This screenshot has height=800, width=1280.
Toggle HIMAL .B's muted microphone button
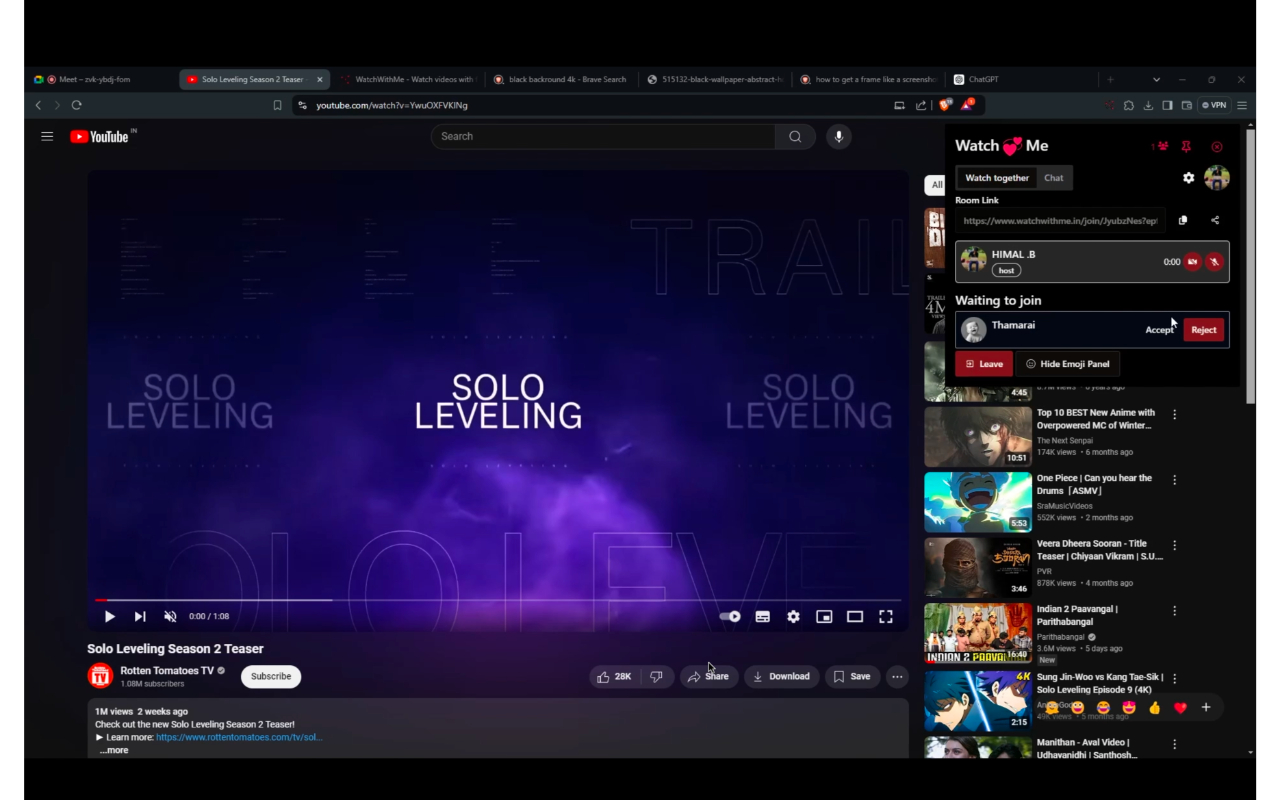[x=1214, y=262]
